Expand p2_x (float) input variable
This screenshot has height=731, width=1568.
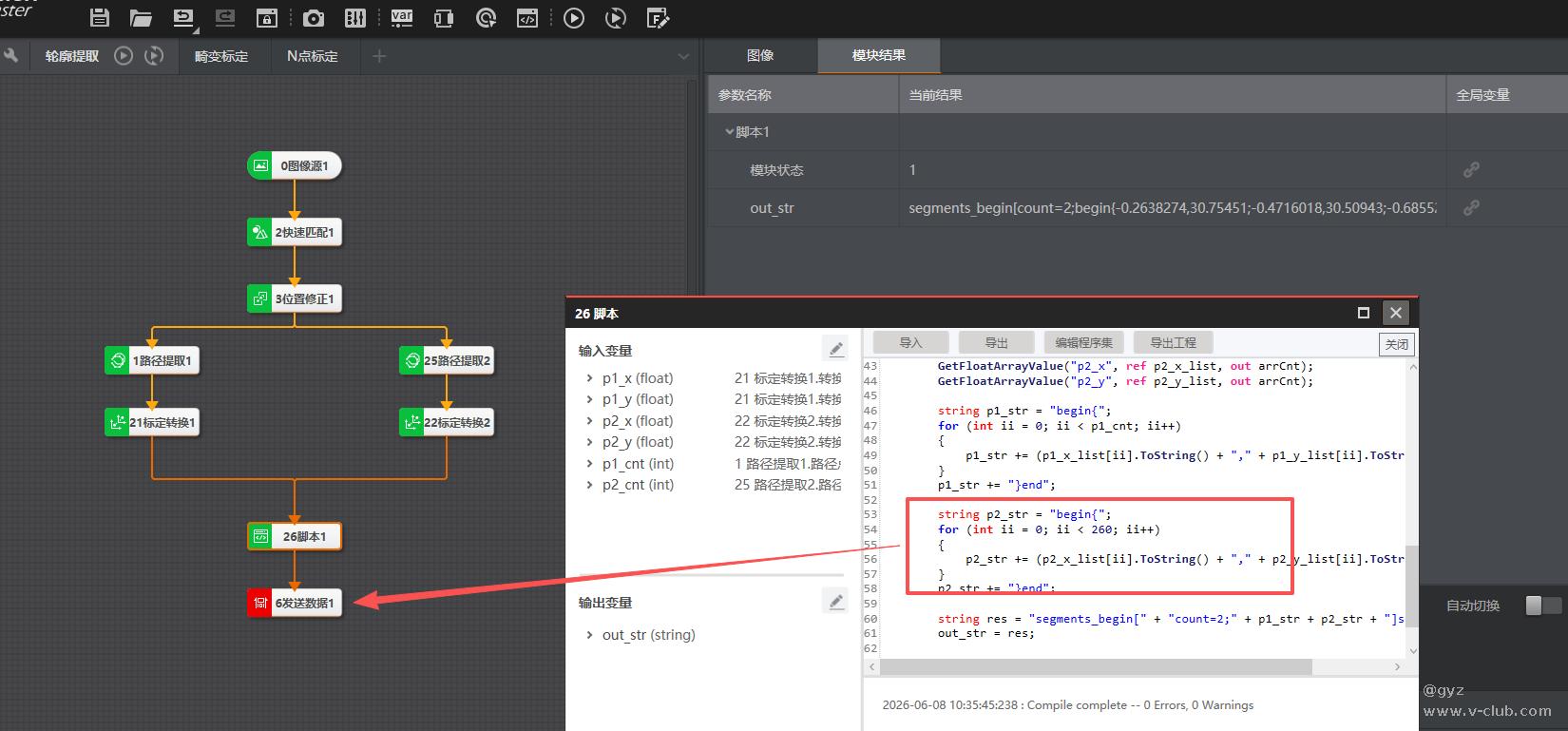589,421
